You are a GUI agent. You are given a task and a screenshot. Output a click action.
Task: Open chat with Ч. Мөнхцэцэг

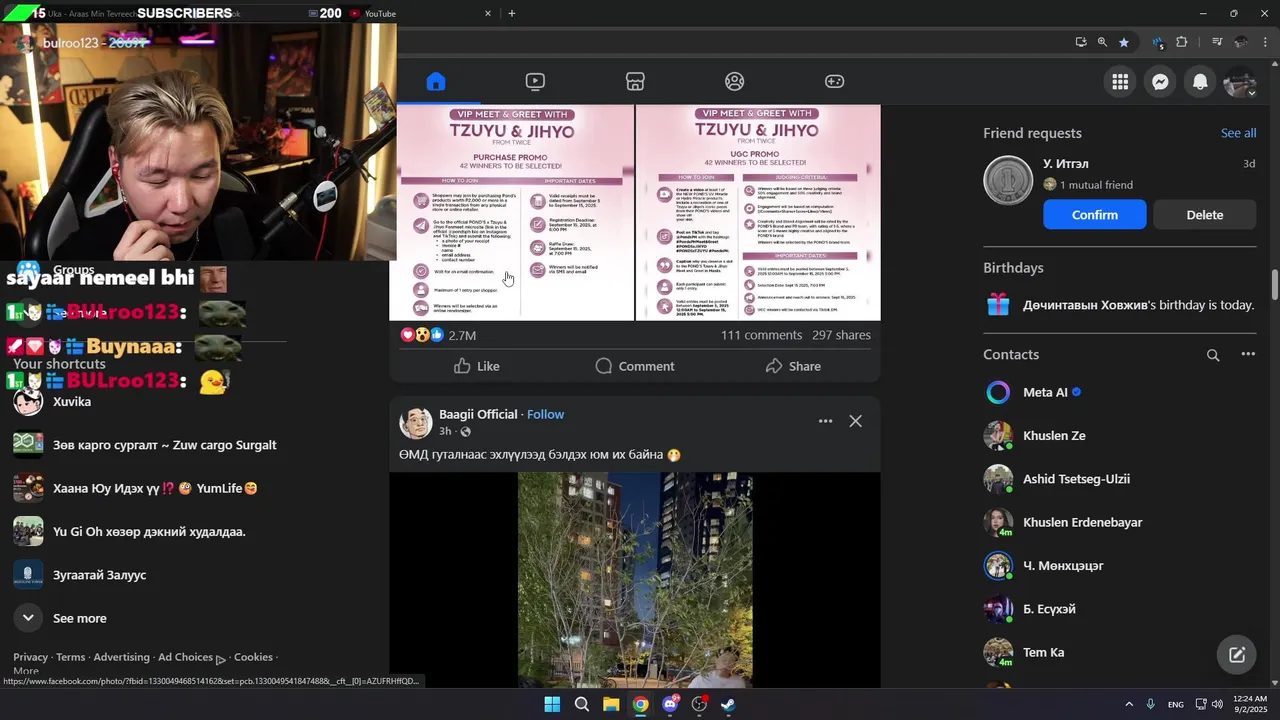click(1120, 566)
